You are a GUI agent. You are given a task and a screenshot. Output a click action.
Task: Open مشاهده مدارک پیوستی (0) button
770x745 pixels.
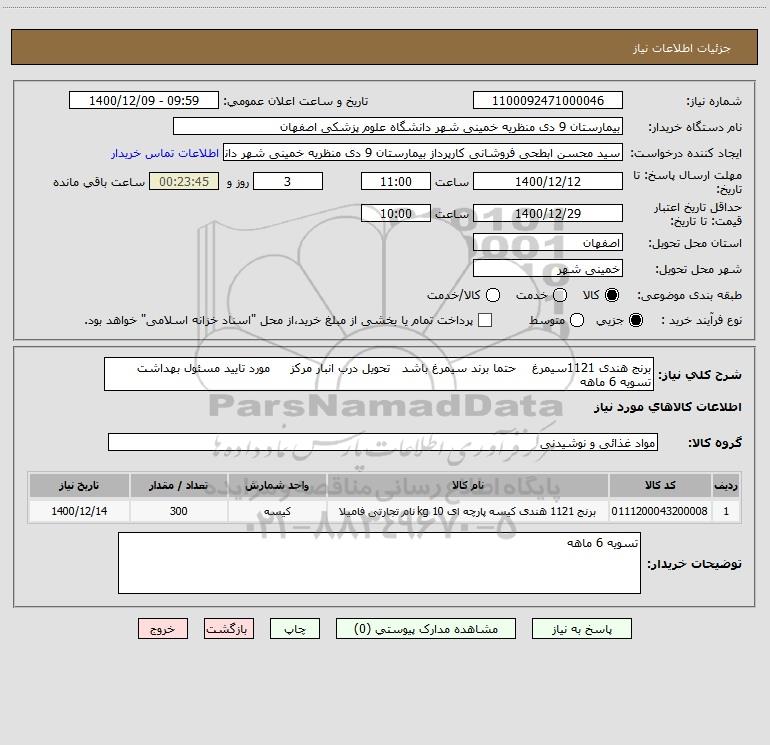click(426, 629)
